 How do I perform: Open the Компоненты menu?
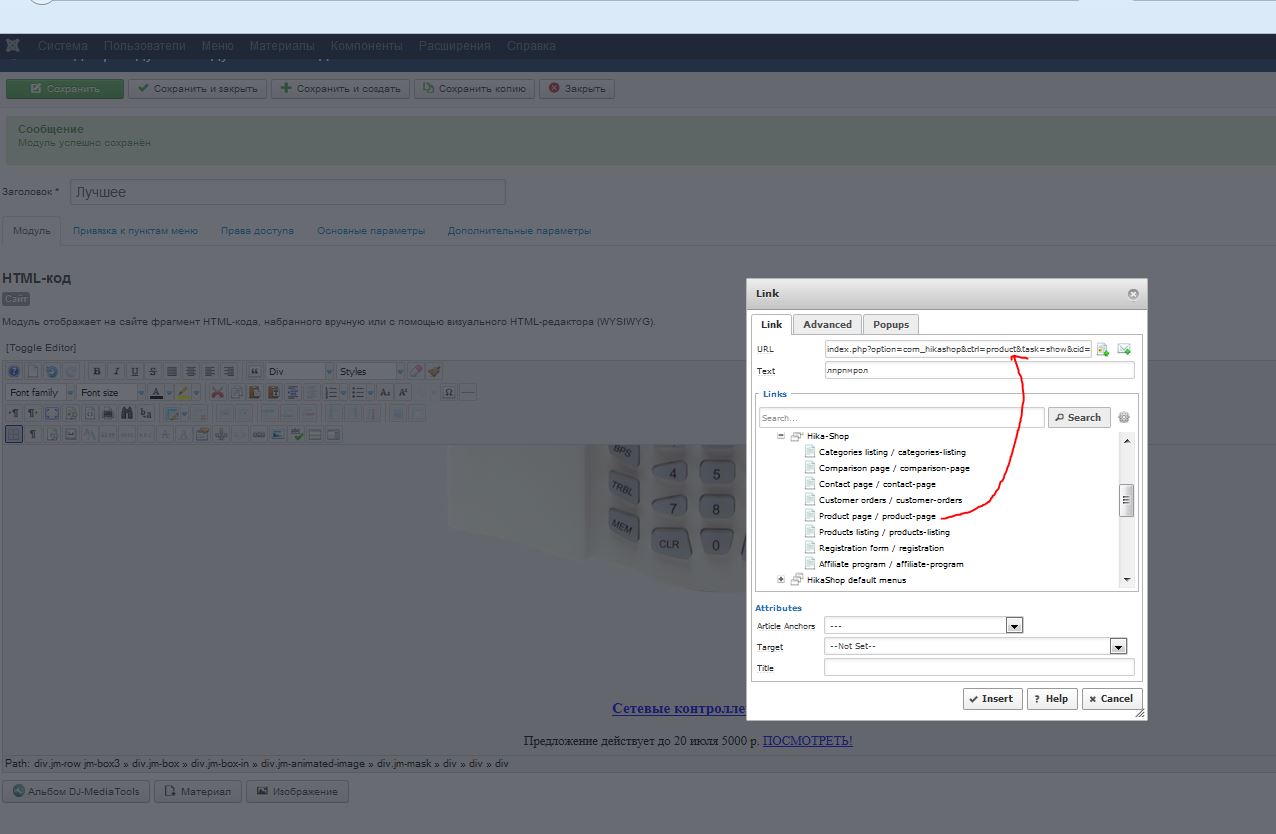[366, 46]
